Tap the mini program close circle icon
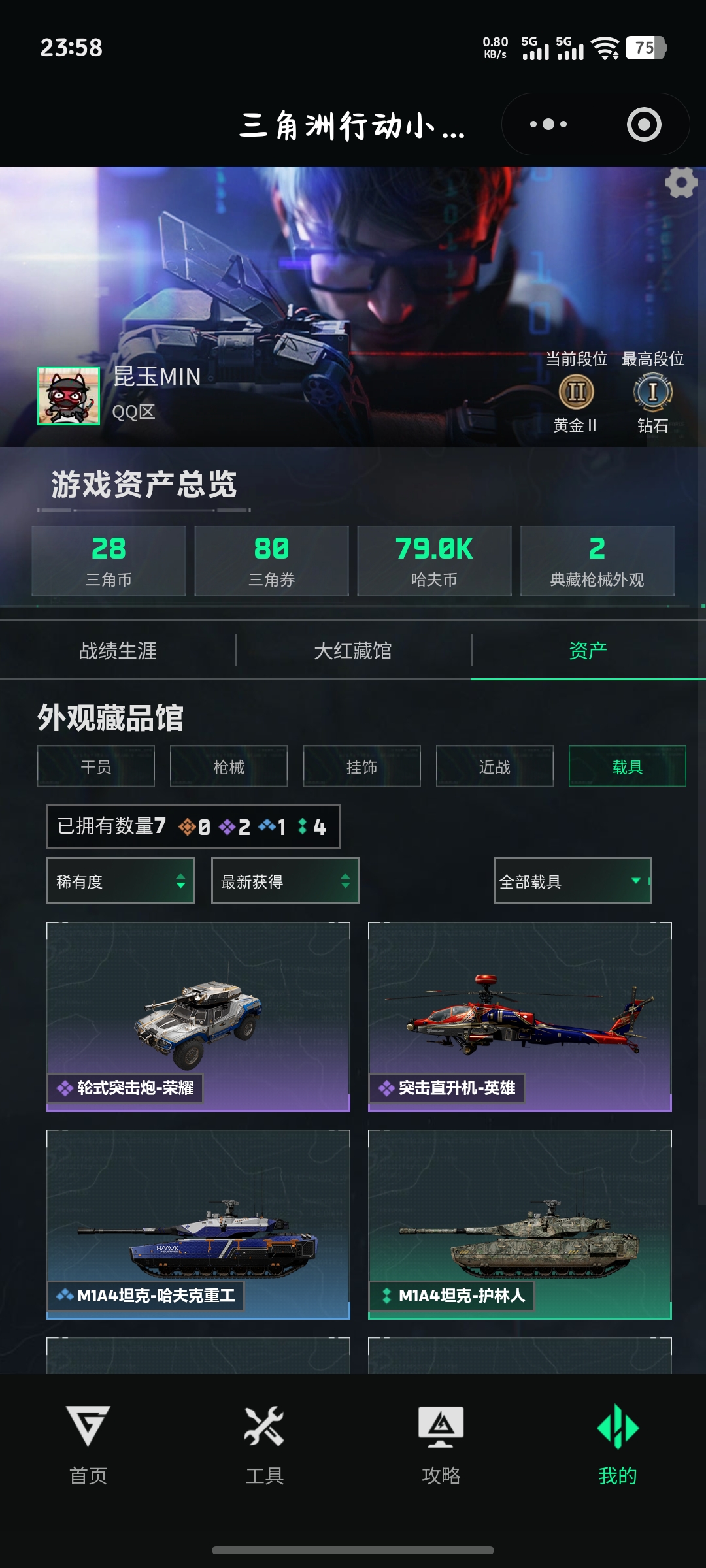This screenshot has width=706, height=1568. coord(644,124)
